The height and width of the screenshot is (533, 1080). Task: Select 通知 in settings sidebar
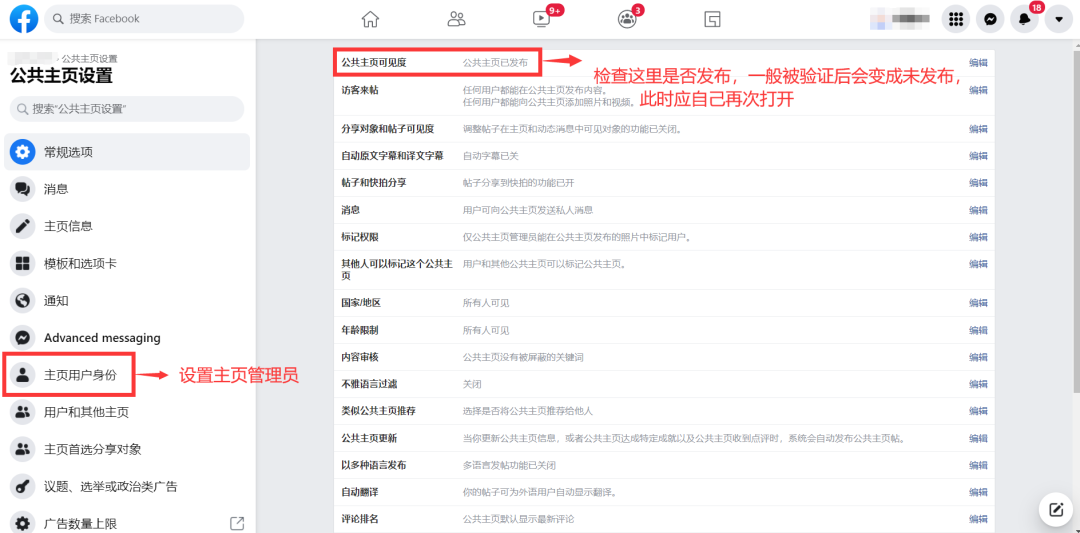click(x=127, y=300)
